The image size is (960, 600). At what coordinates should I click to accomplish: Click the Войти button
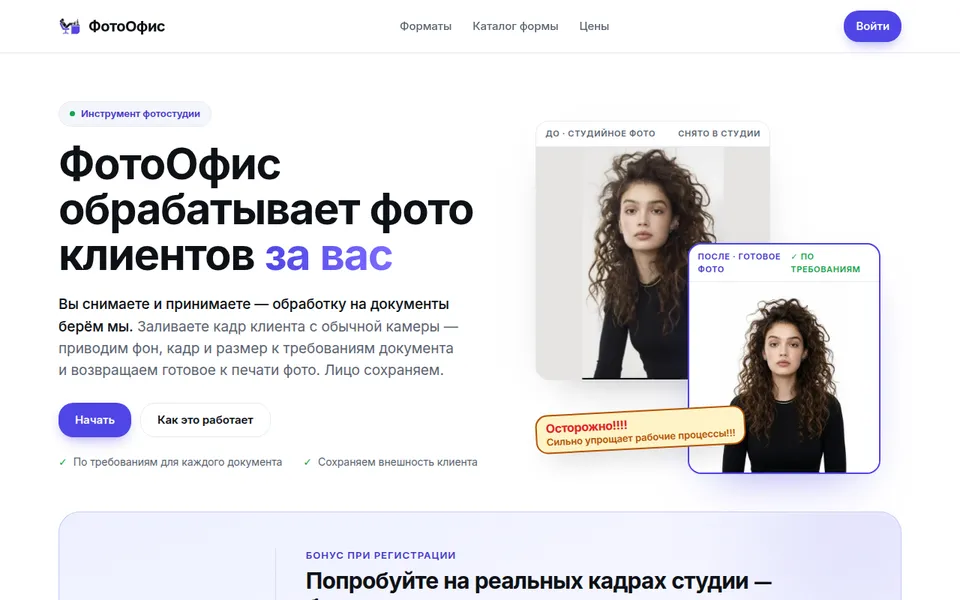pos(872,26)
